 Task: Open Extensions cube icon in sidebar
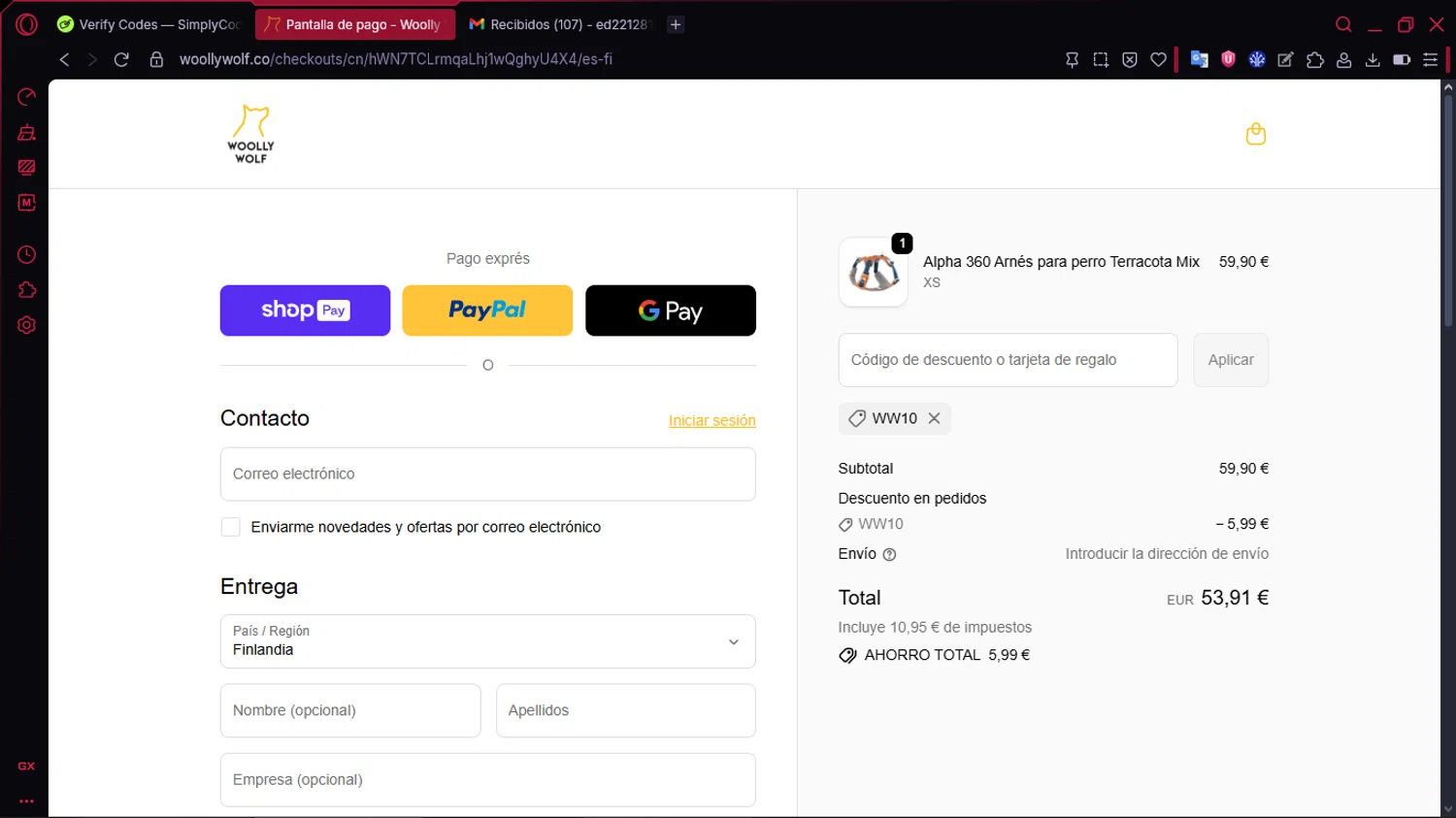[x=27, y=290]
